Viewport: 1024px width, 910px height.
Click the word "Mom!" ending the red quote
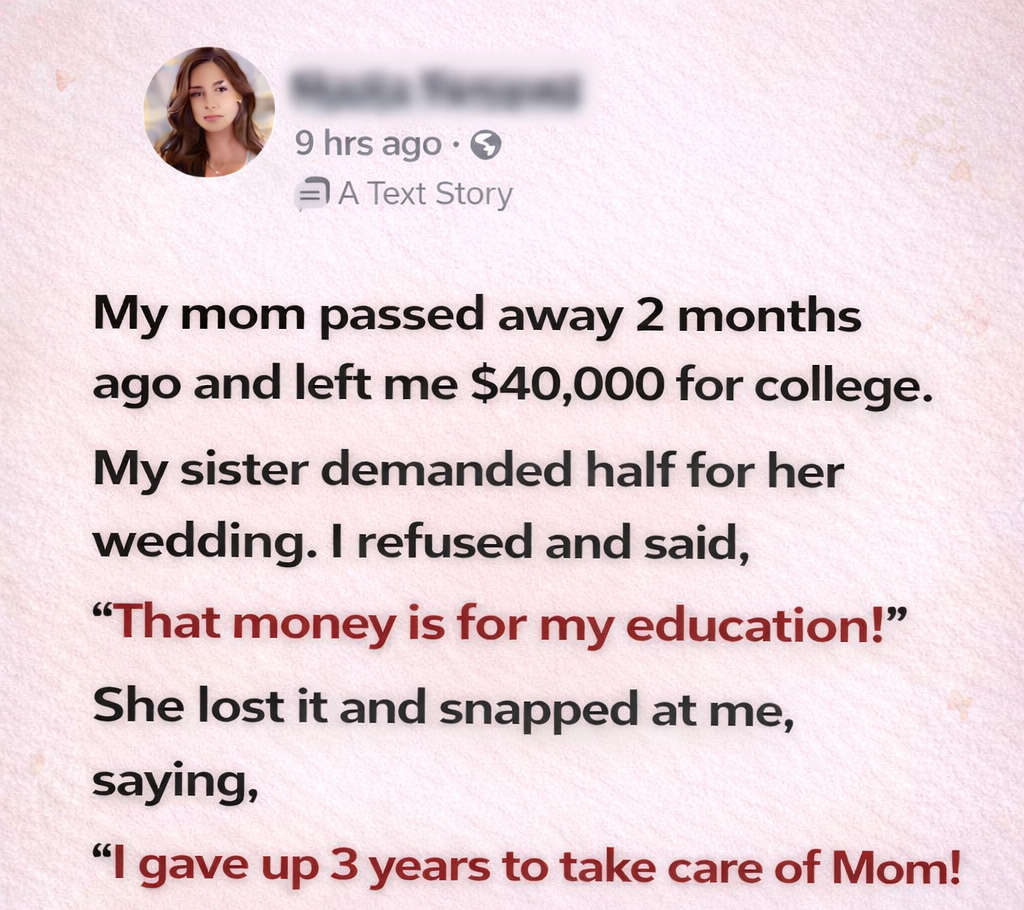pyautogui.click(x=903, y=866)
